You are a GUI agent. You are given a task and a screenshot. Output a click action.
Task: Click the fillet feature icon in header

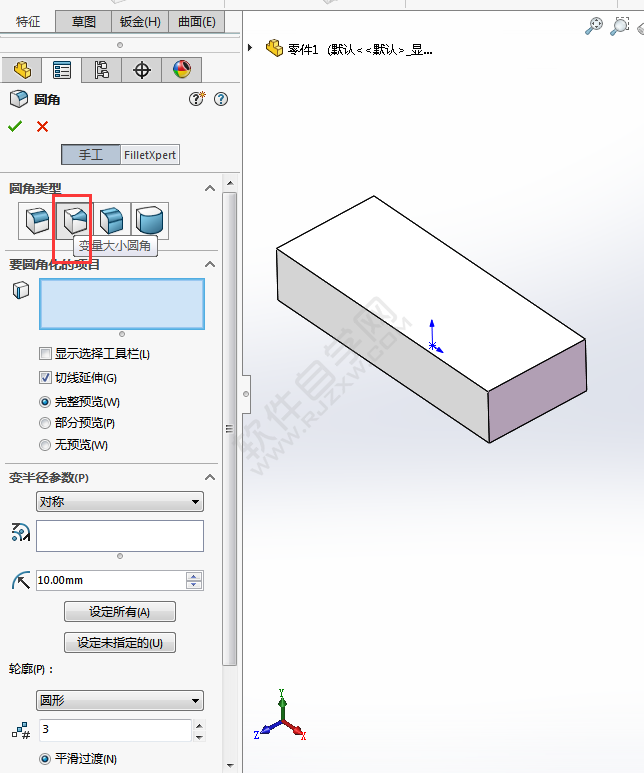coord(19,99)
